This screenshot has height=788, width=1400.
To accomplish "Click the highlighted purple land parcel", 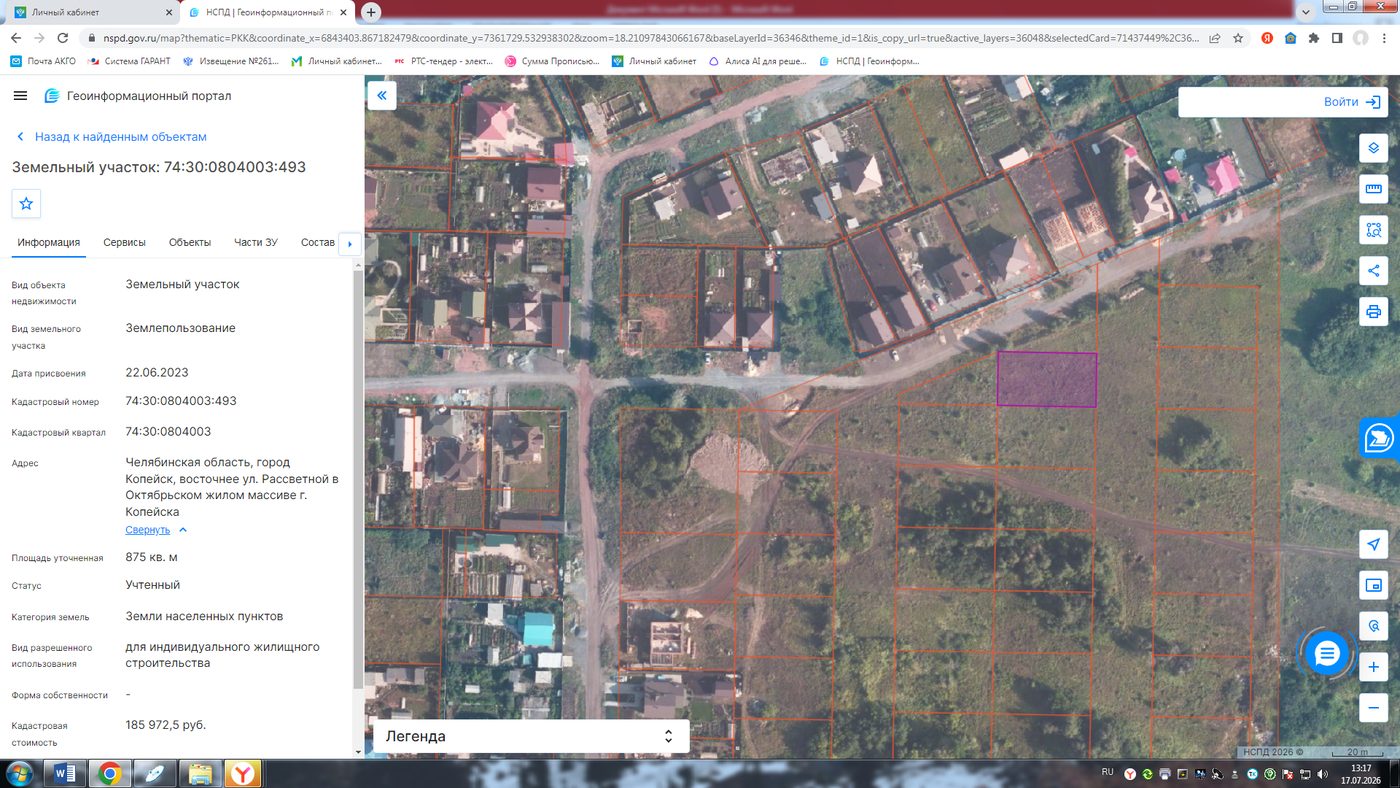I will 1047,379.
